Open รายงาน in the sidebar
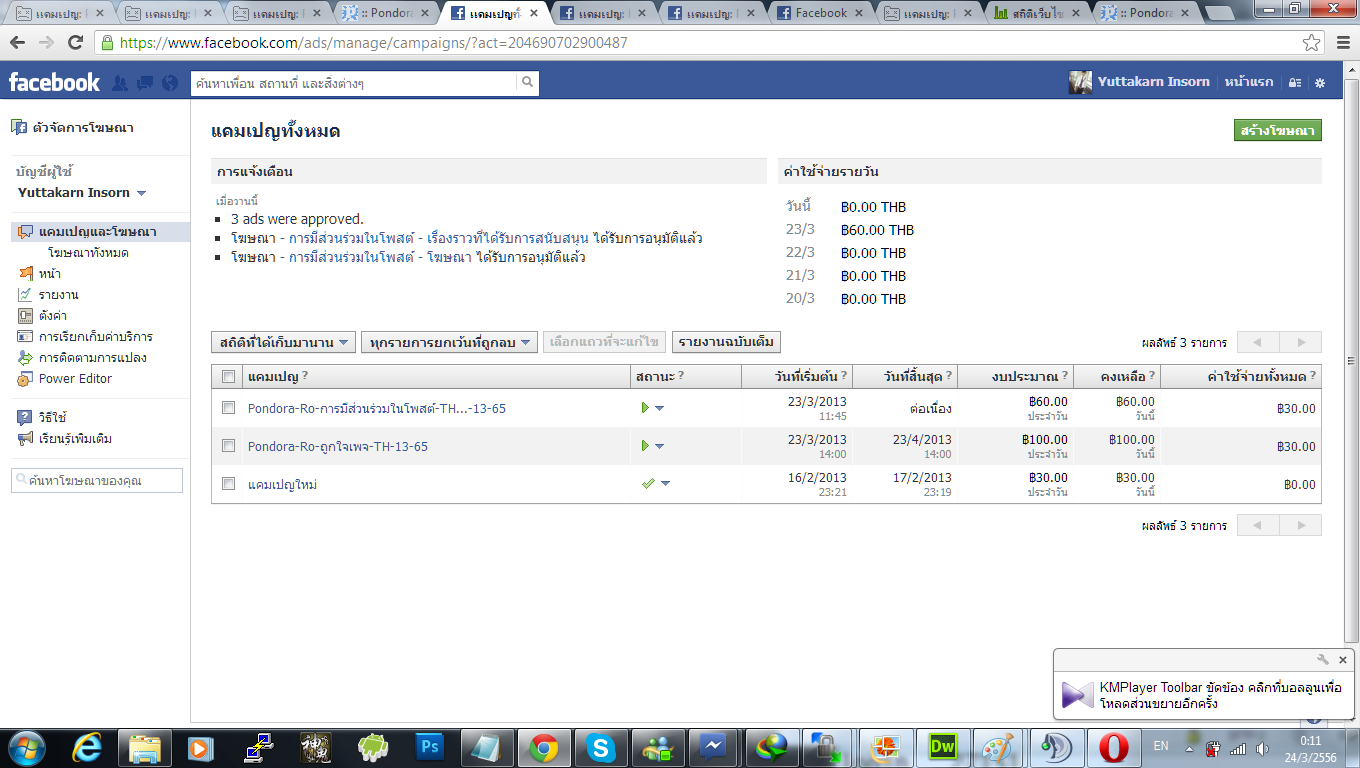The height and width of the screenshot is (768, 1360). tap(59, 295)
